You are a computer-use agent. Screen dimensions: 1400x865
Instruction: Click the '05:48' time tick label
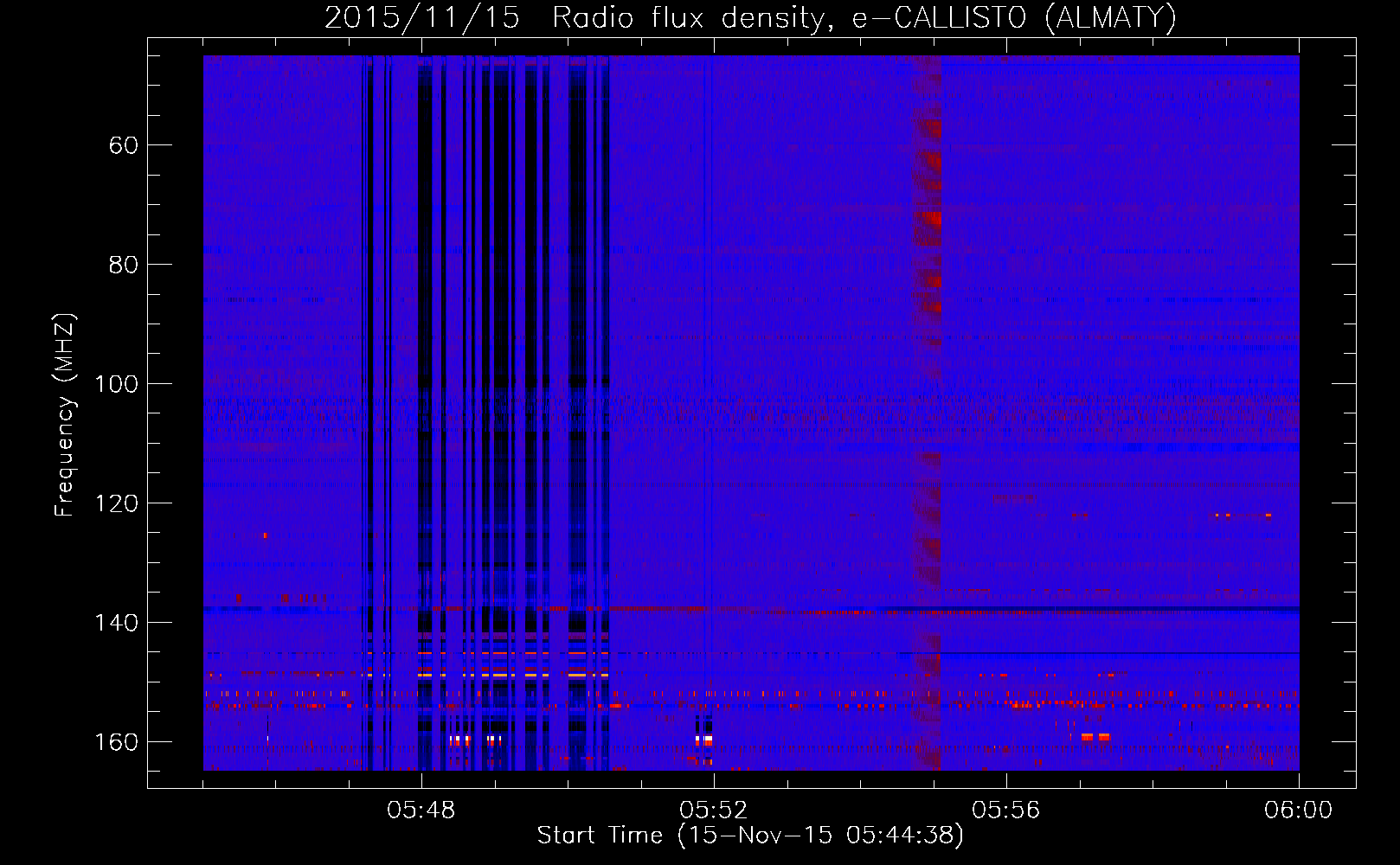coord(421,810)
